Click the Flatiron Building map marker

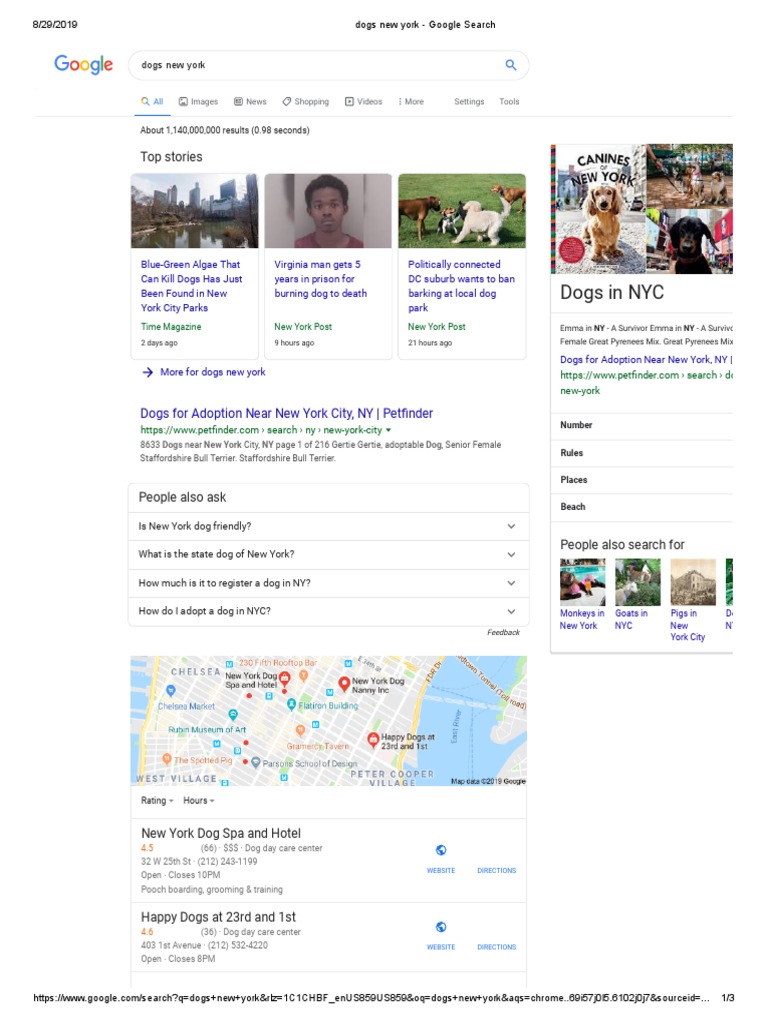pyautogui.click(x=292, y=705)
